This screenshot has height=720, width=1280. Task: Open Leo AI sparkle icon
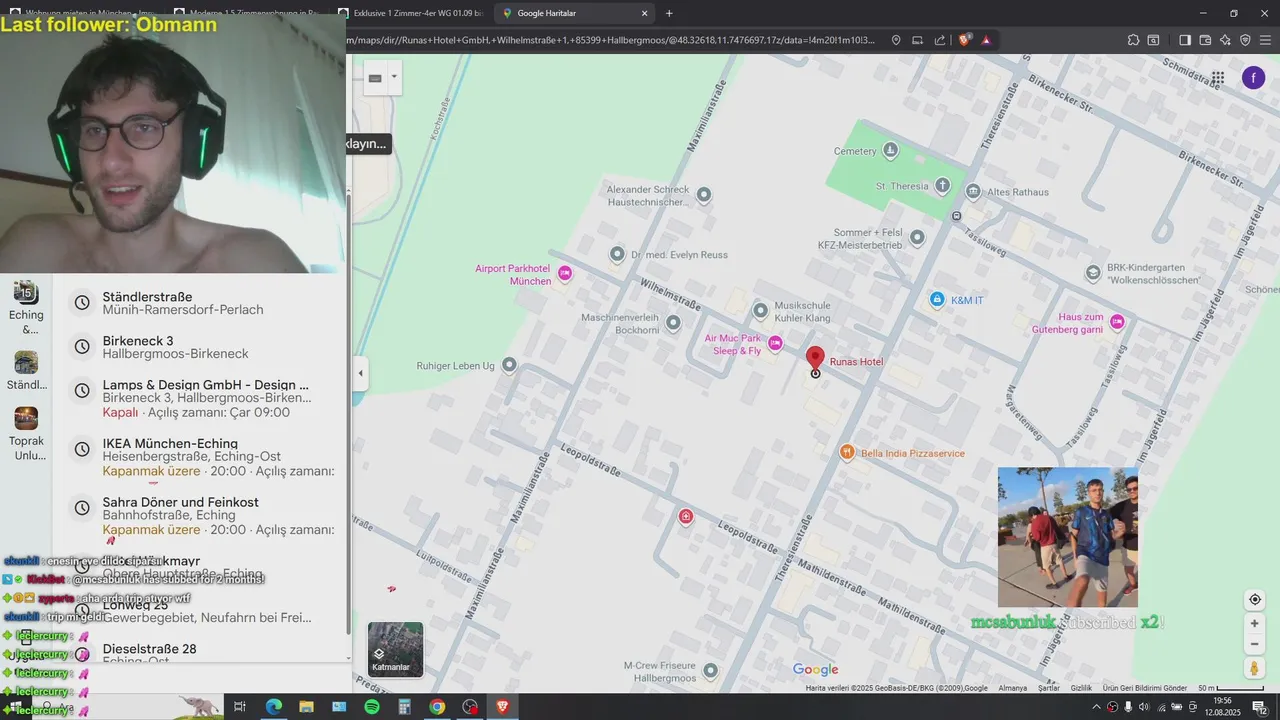pyautogui.click(x=1225, y=40)
